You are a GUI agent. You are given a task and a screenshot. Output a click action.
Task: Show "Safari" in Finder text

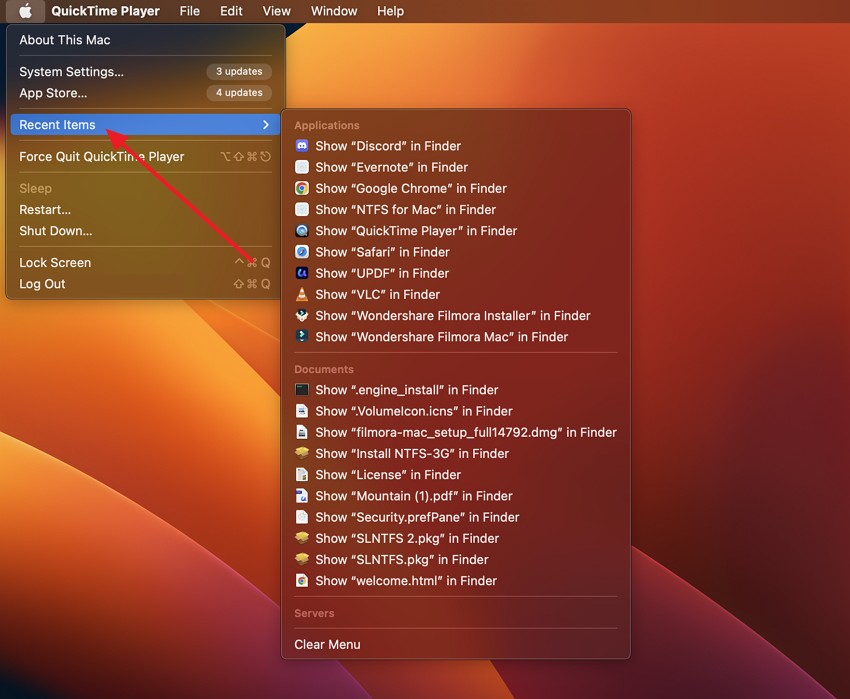pyautogui.click(x=383, y=252)
